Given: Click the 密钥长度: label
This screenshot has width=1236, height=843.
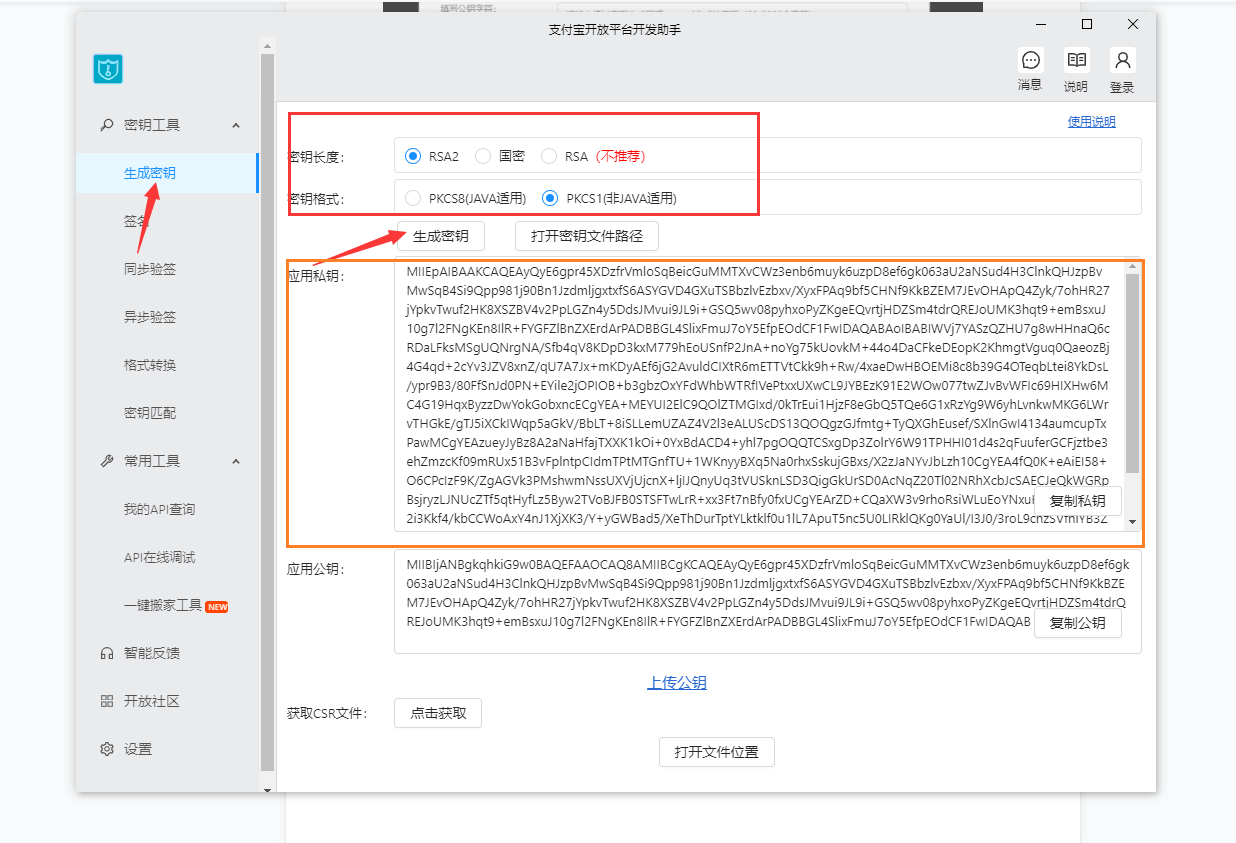Looking at the screenshot, I should click(316, 156).
